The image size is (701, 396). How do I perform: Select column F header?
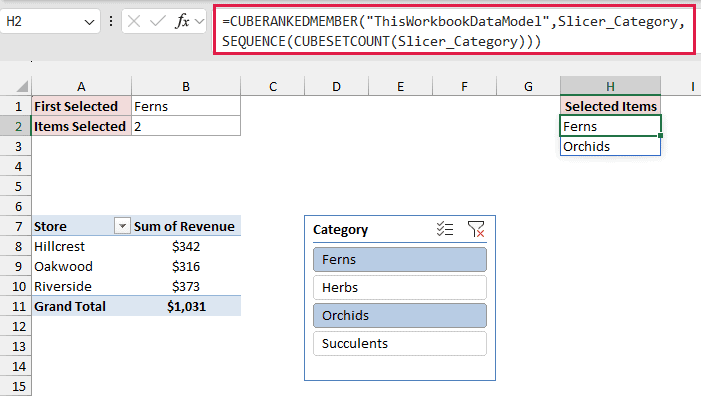[465, 86]
